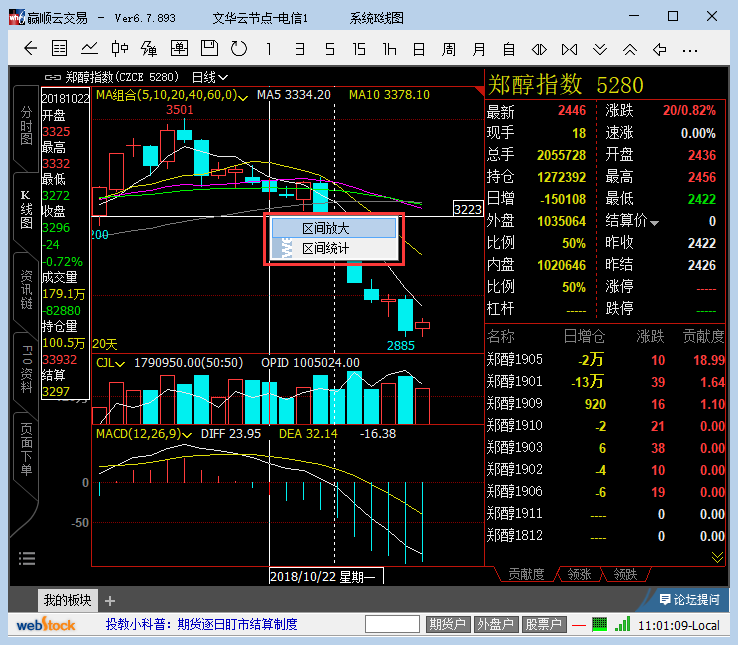
Task: Select 区间统计 from context menu
Action: pos(325,248)
